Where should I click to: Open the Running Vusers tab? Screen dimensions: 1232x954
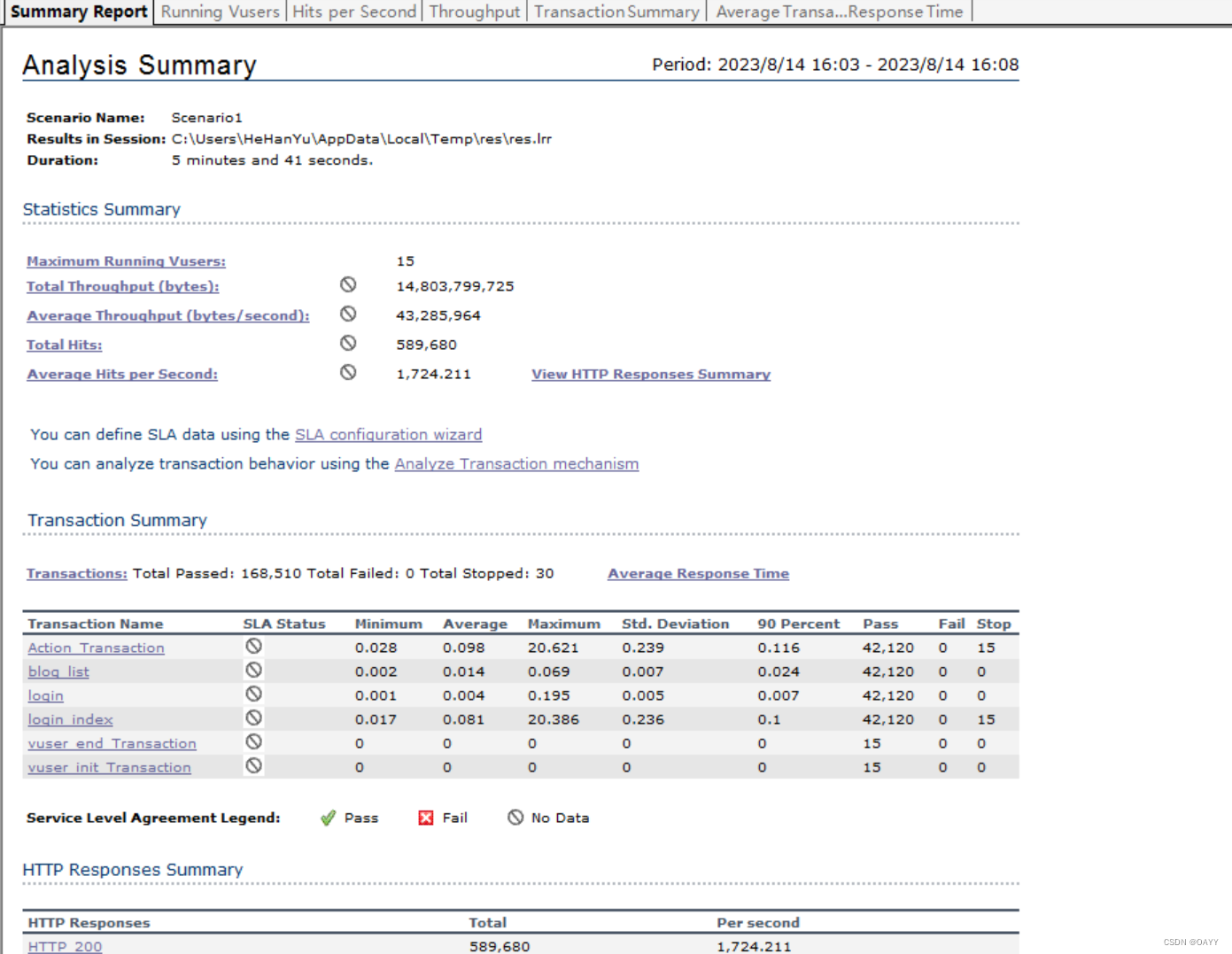click(x=220, y=12)
